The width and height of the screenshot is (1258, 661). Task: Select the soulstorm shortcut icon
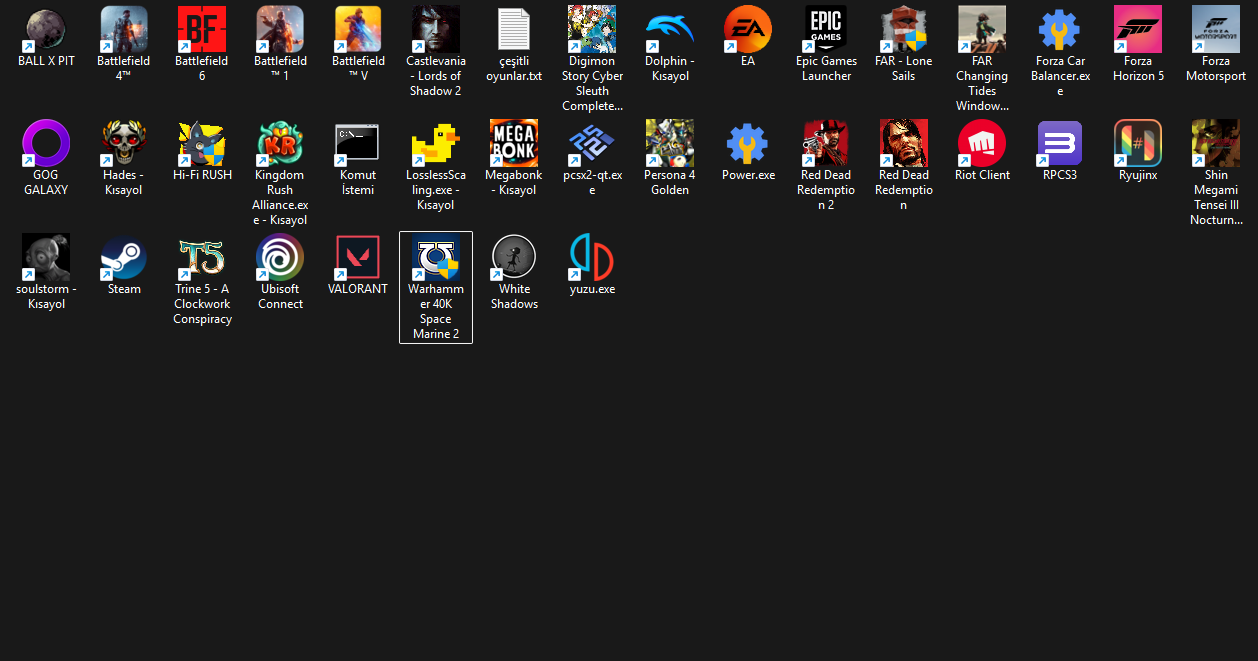coord(46,258)
